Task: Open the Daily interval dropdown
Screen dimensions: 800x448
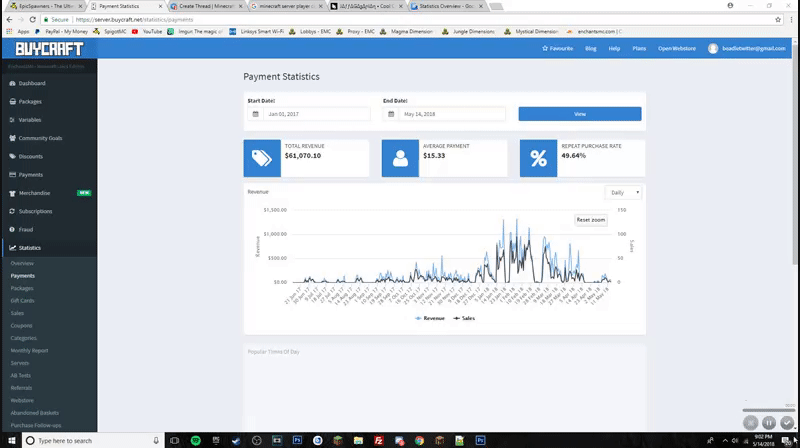Action: 624,192
